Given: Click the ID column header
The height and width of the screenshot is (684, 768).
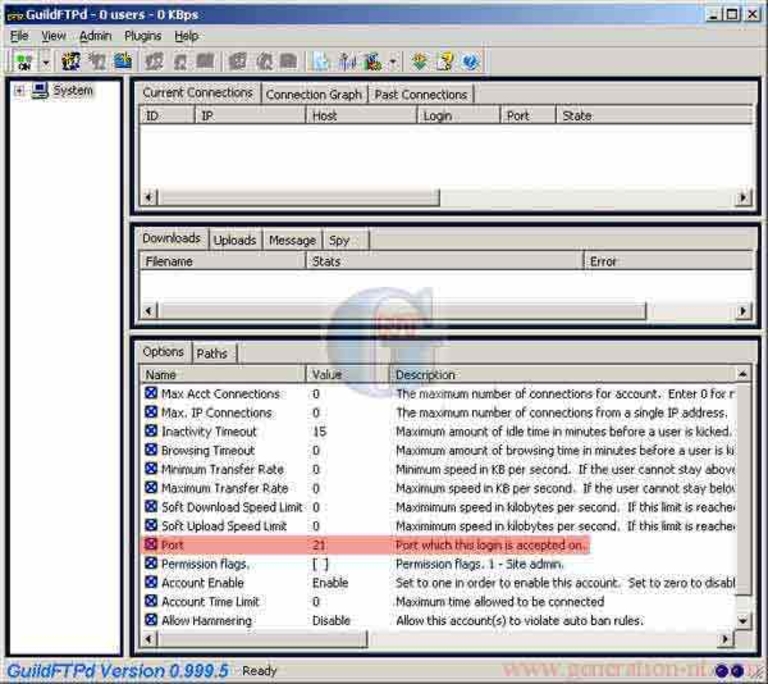Looking at the screenshot, I should [x=167, y=116].
